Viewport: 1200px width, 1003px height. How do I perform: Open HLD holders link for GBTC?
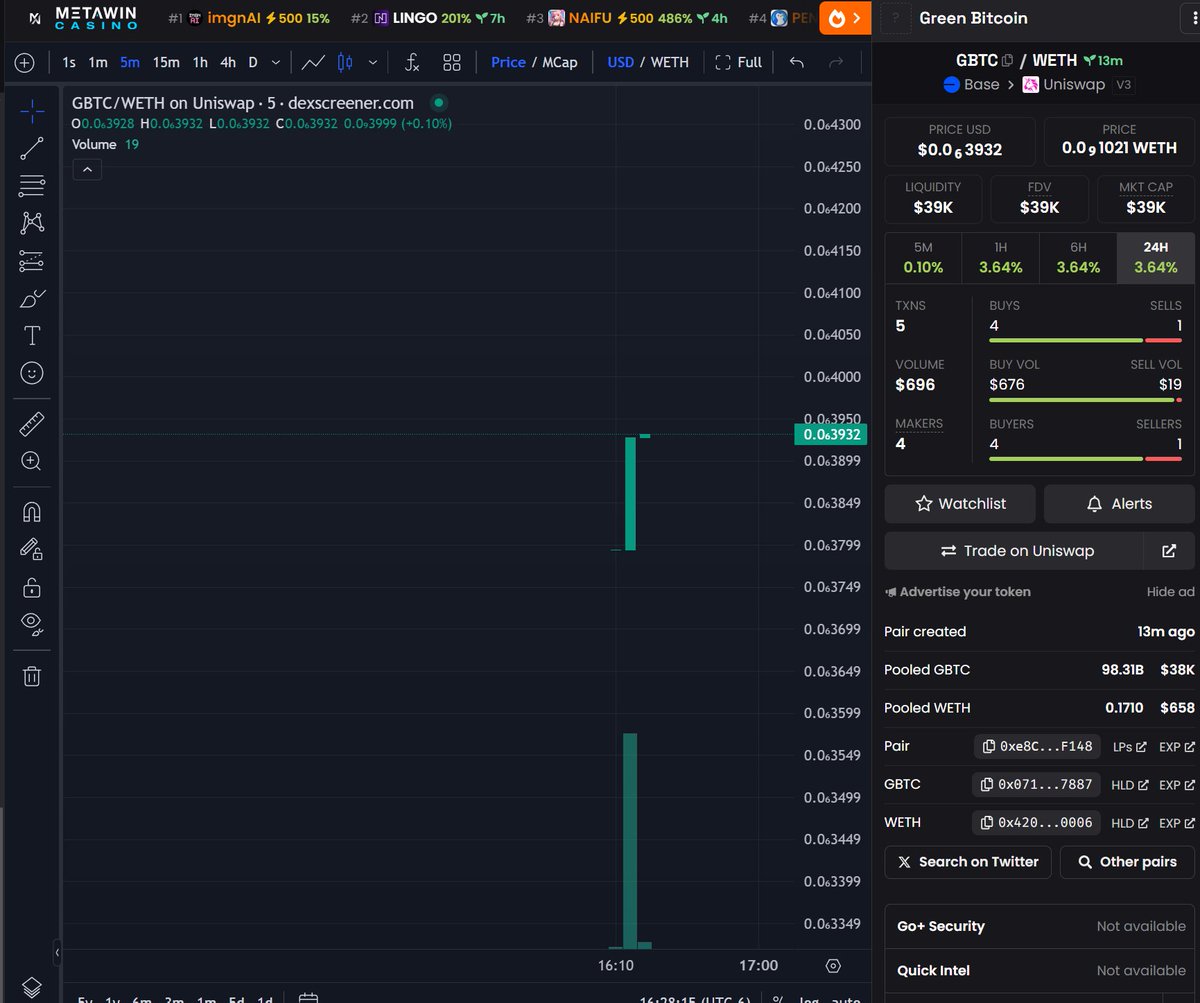[x=1129, y=785]
